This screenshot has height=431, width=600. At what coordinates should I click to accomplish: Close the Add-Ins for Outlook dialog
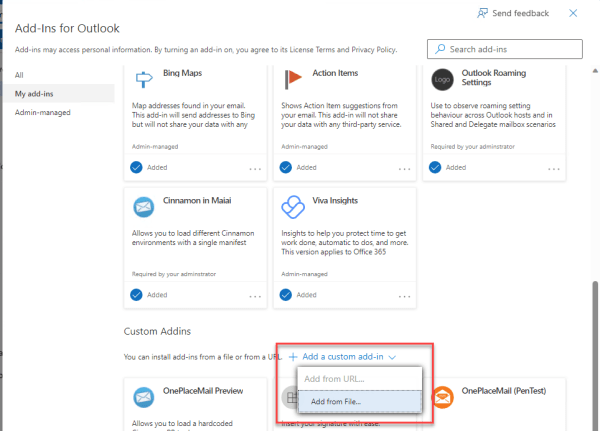[573, 13]
